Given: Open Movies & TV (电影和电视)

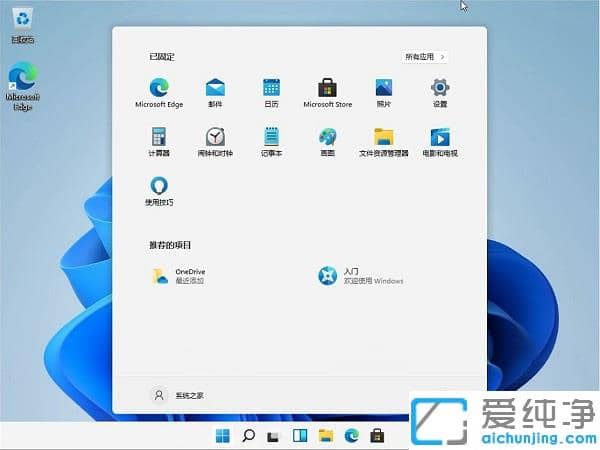Looking at the screenshot, I should (440, 142).
